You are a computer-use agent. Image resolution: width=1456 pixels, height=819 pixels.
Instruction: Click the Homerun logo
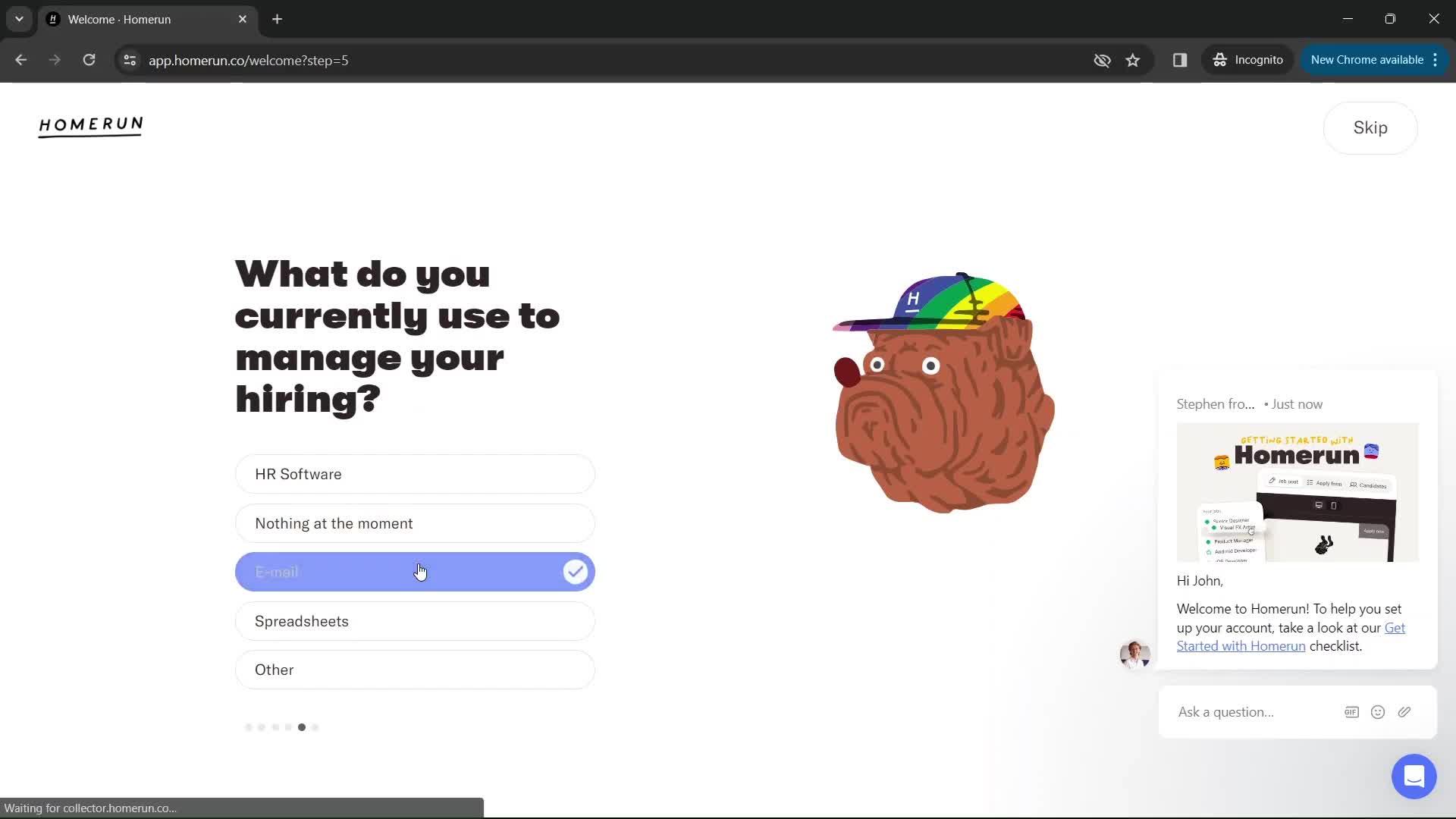[x=90, y=126]
